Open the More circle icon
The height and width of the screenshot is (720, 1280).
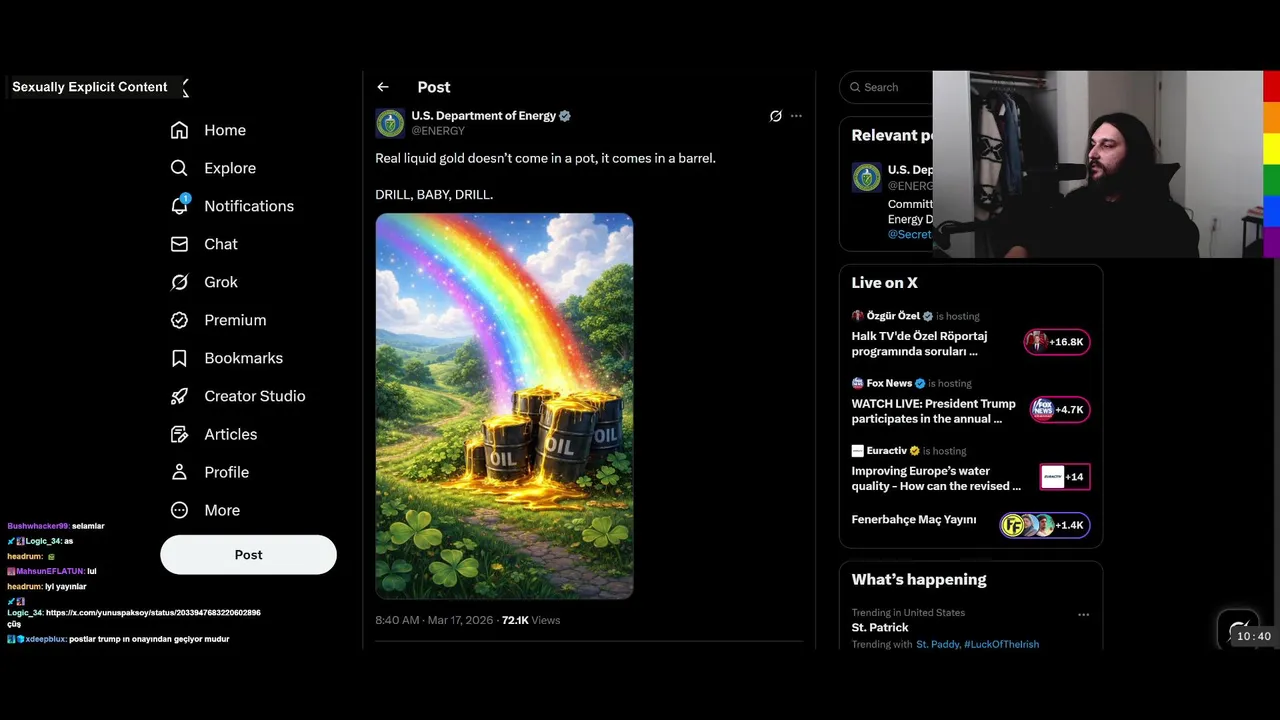179,510
